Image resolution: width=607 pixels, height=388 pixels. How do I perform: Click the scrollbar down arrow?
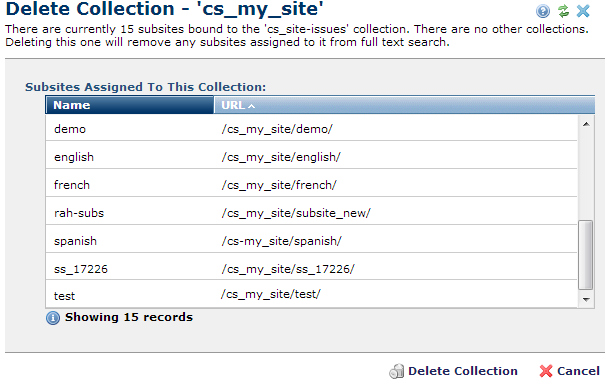point(586,299)
